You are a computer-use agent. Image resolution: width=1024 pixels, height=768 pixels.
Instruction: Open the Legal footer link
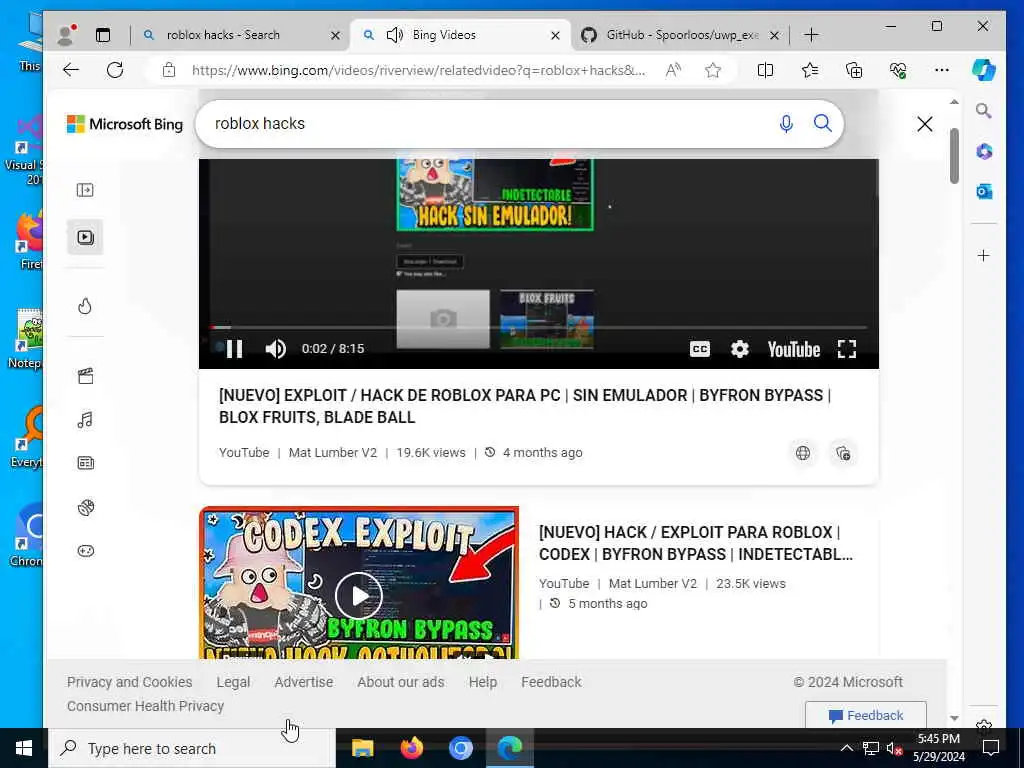[x=233, y=682]
